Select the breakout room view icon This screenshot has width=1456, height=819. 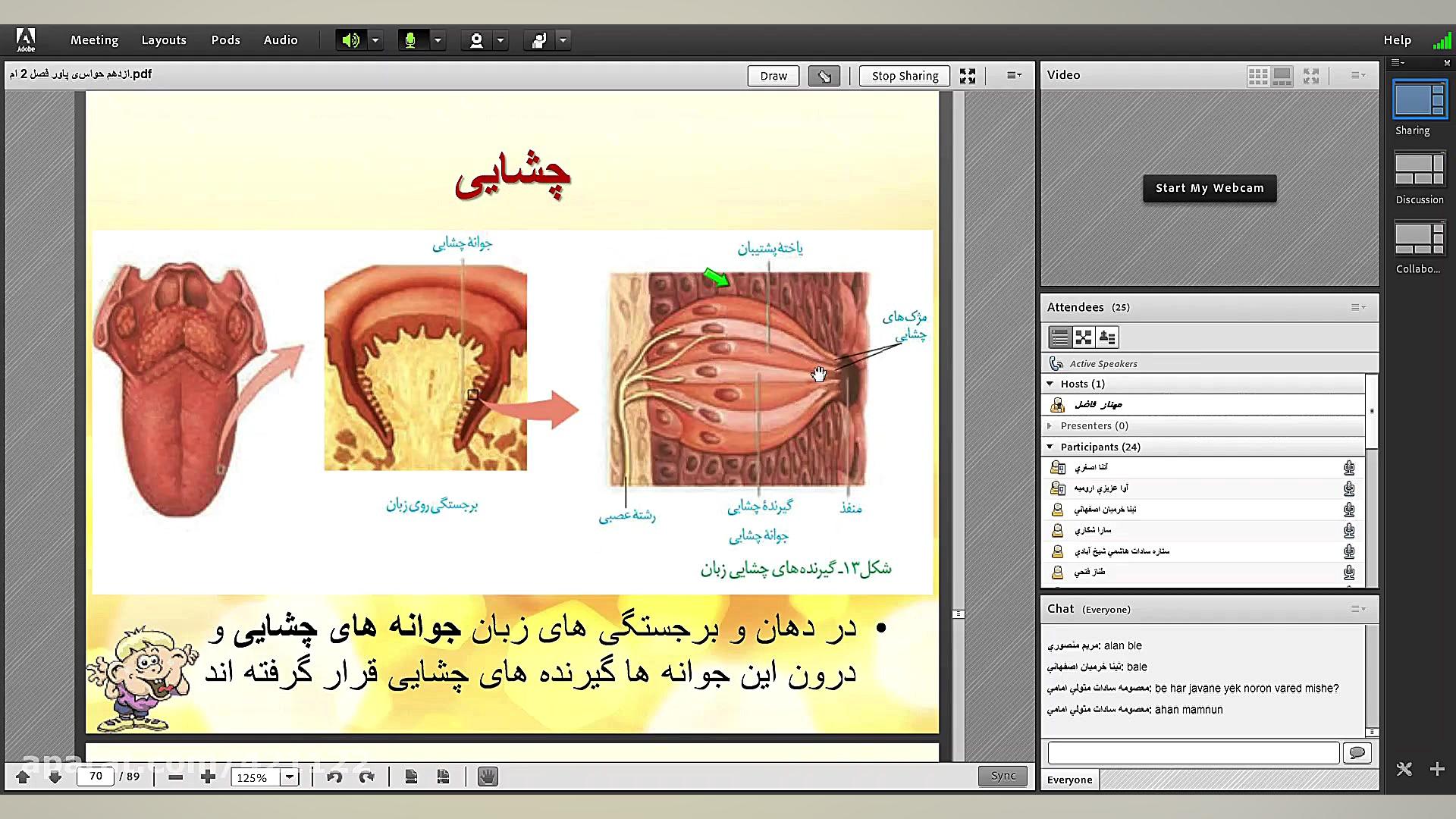(x=1083, y=337)
